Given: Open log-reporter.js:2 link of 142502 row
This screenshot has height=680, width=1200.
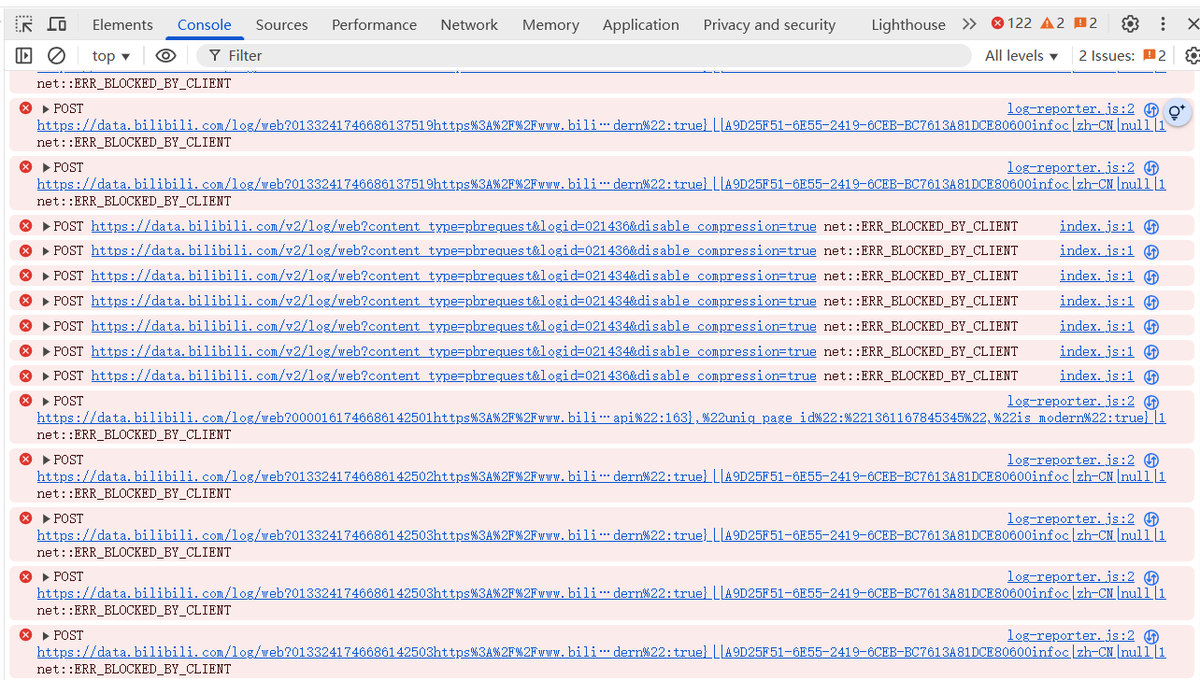Looking at the screenshot, I should tap(1071, 460).
